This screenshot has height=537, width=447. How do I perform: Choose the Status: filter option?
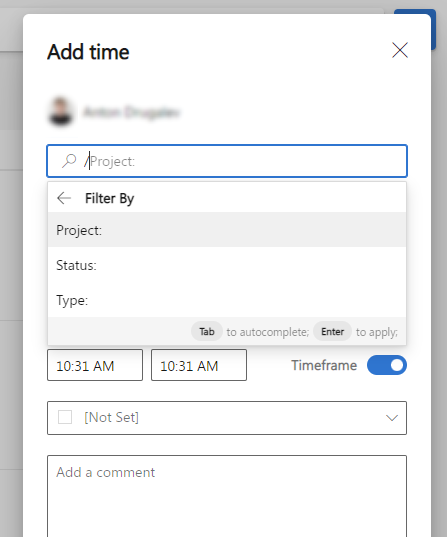coord(227,265)
